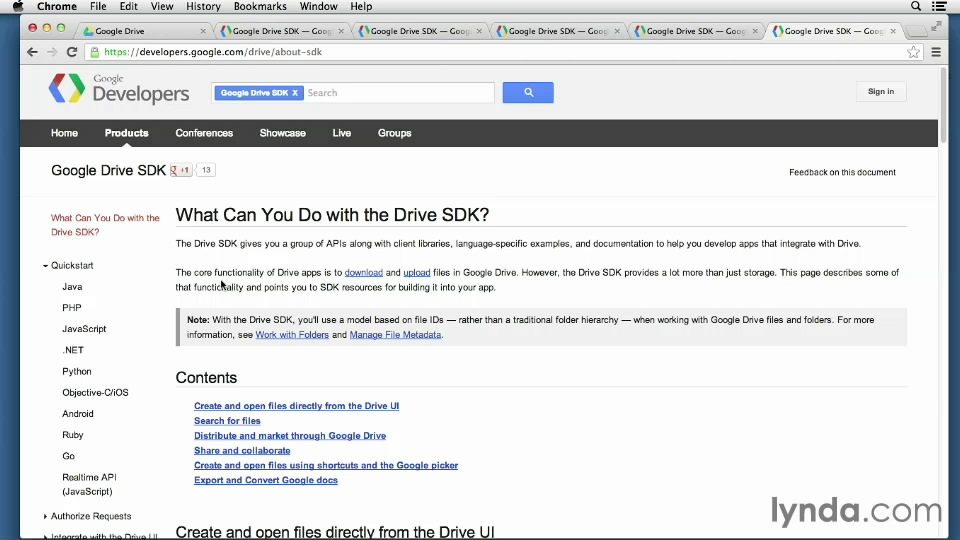
Task: Open Spotlight search in menu bar
Action: pyautogui.click(x=916, y=6)
